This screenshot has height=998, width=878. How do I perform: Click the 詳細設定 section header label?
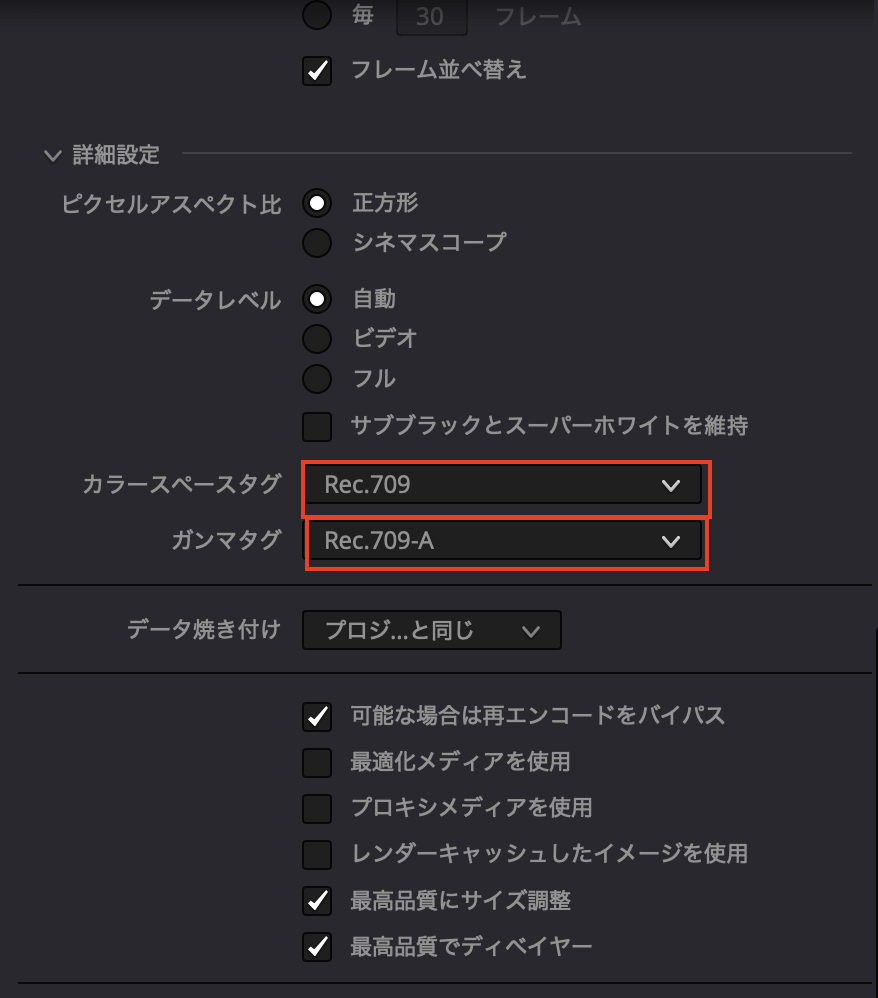tap(116, 155)
